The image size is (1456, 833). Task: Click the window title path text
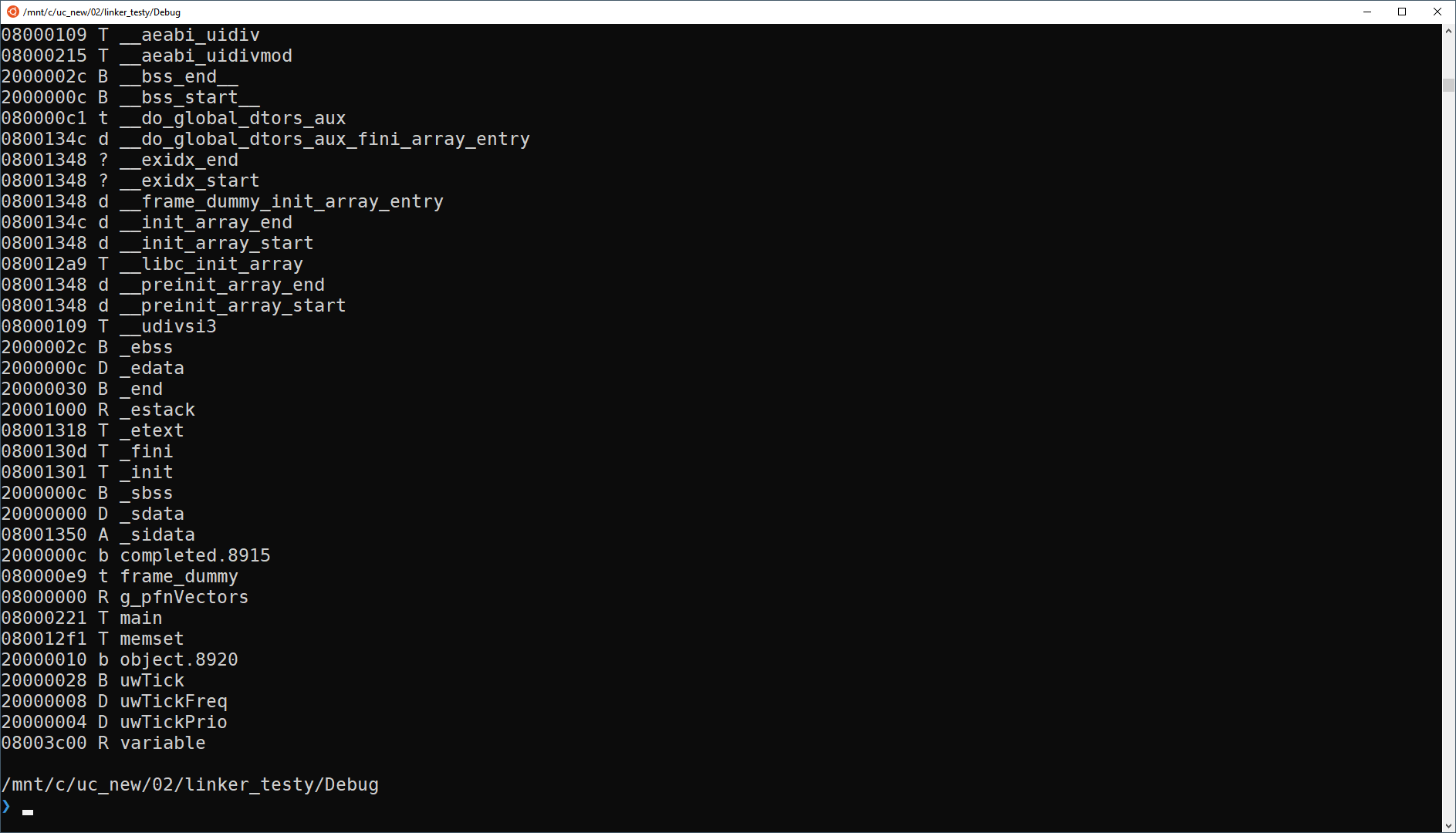(x=102, y=12)
